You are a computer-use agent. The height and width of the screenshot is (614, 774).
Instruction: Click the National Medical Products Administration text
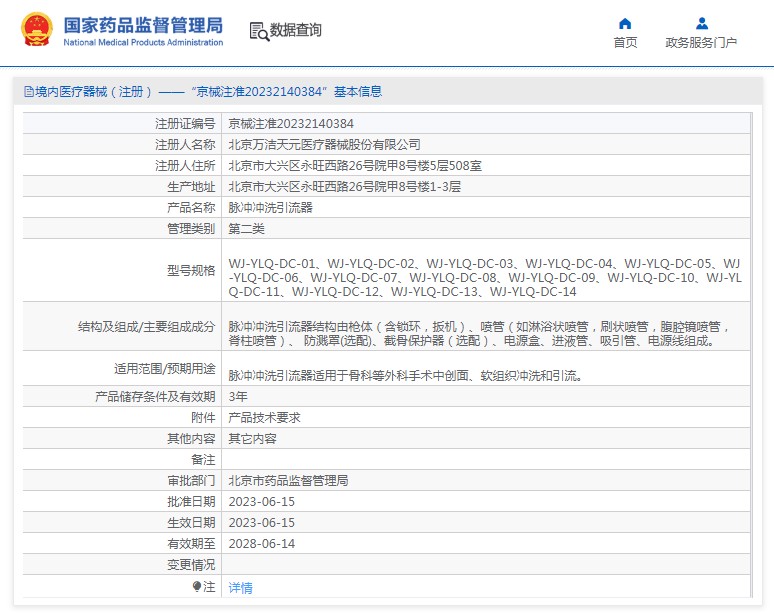coord(143,42)
